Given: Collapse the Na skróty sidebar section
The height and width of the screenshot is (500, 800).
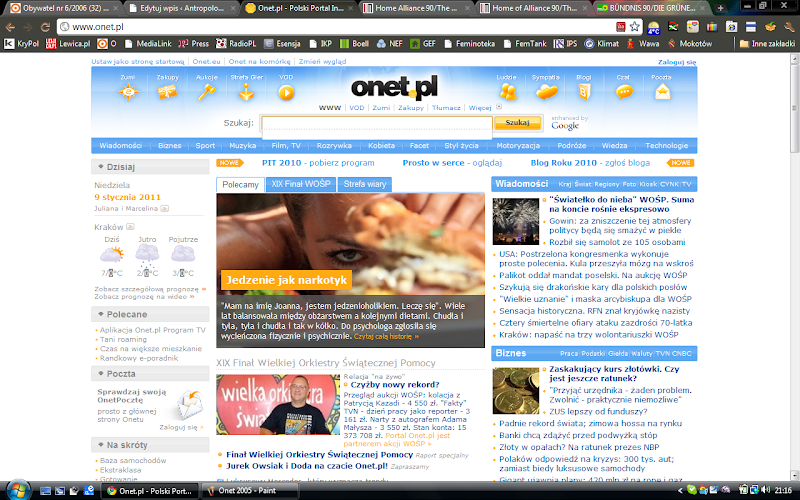Looking at the screenshot, I should [x=101, y=444].
